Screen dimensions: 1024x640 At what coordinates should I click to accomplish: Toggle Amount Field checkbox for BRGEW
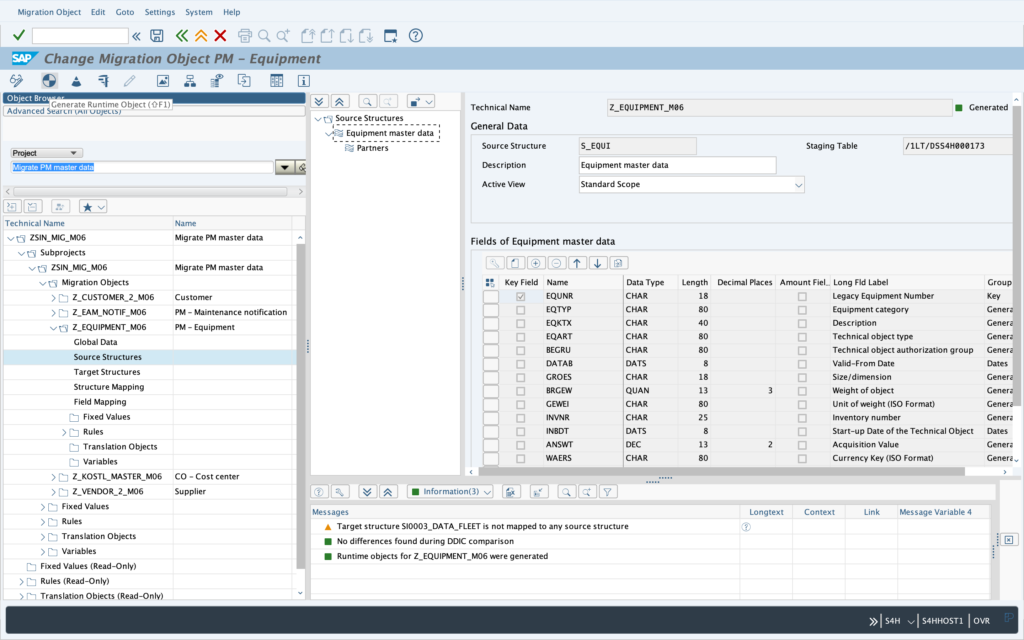pos(802,391)
